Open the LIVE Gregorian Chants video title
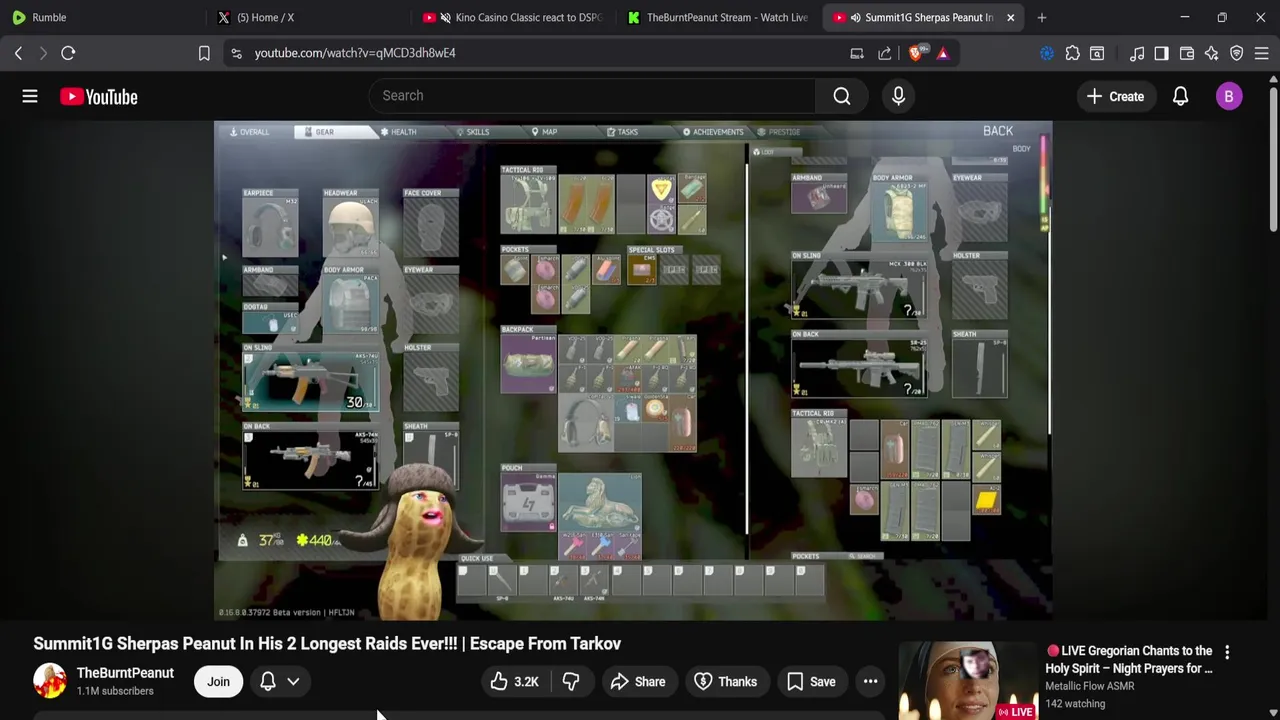This screenshot has height=720, width=1280. click(1129, 659)
